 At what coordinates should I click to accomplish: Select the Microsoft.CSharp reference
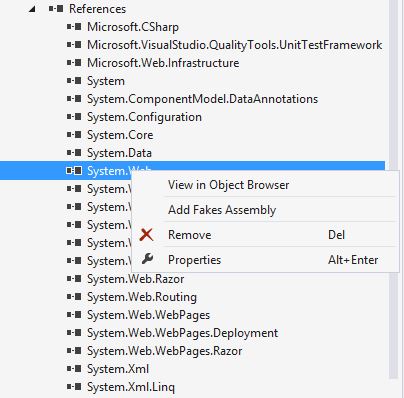(x=133, y=27)
